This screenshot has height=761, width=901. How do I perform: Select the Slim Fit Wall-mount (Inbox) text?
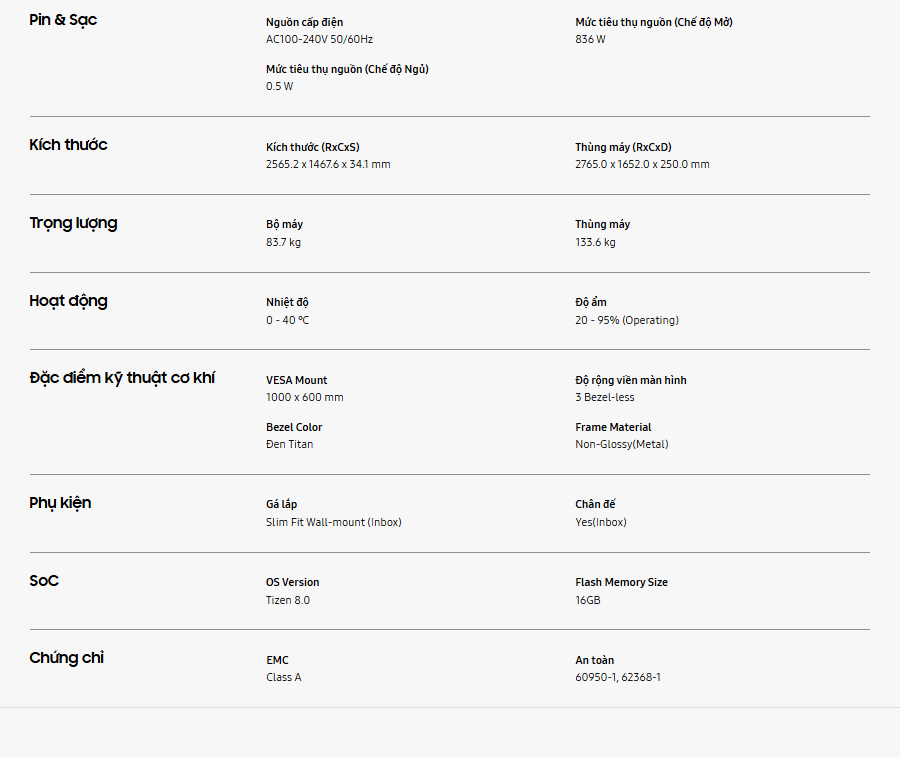click(x=333, y=522)
